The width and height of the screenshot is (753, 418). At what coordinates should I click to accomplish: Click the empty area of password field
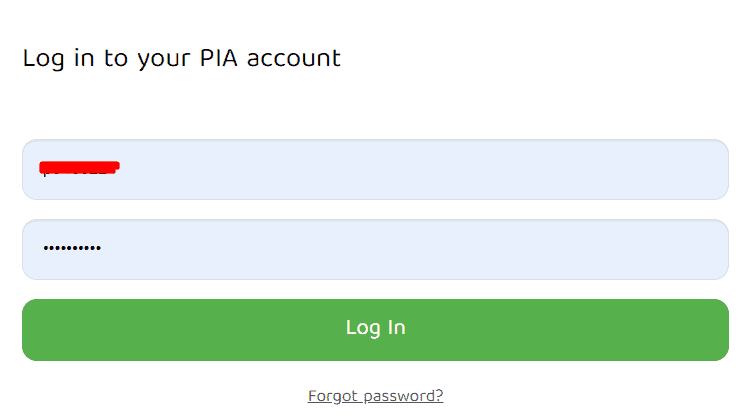click(x=450, y=249)
